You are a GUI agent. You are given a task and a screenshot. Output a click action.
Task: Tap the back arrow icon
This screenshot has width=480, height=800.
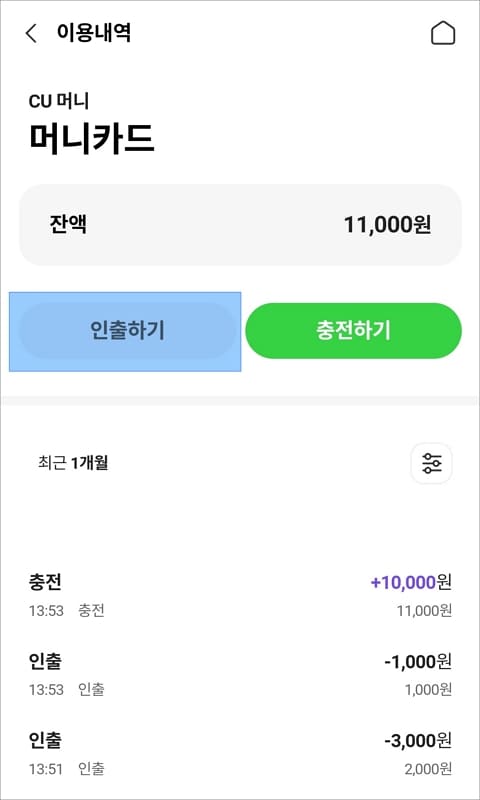(31, 34)
